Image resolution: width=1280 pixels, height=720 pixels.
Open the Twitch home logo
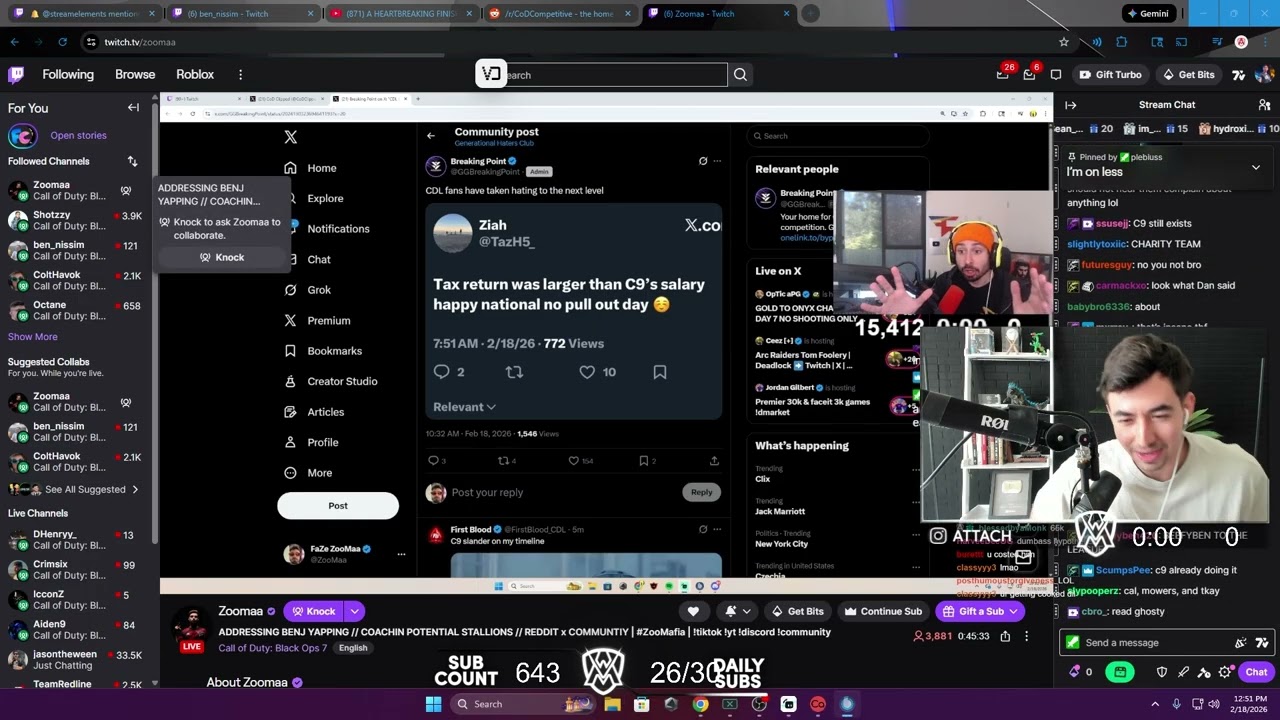point(16,74)
